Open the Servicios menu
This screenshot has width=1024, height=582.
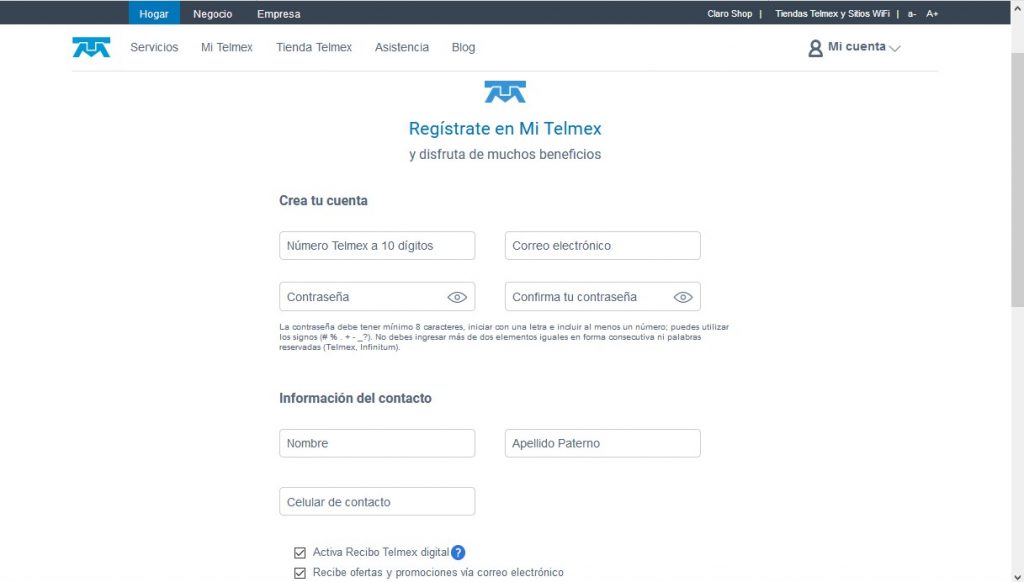click(154, 47)
